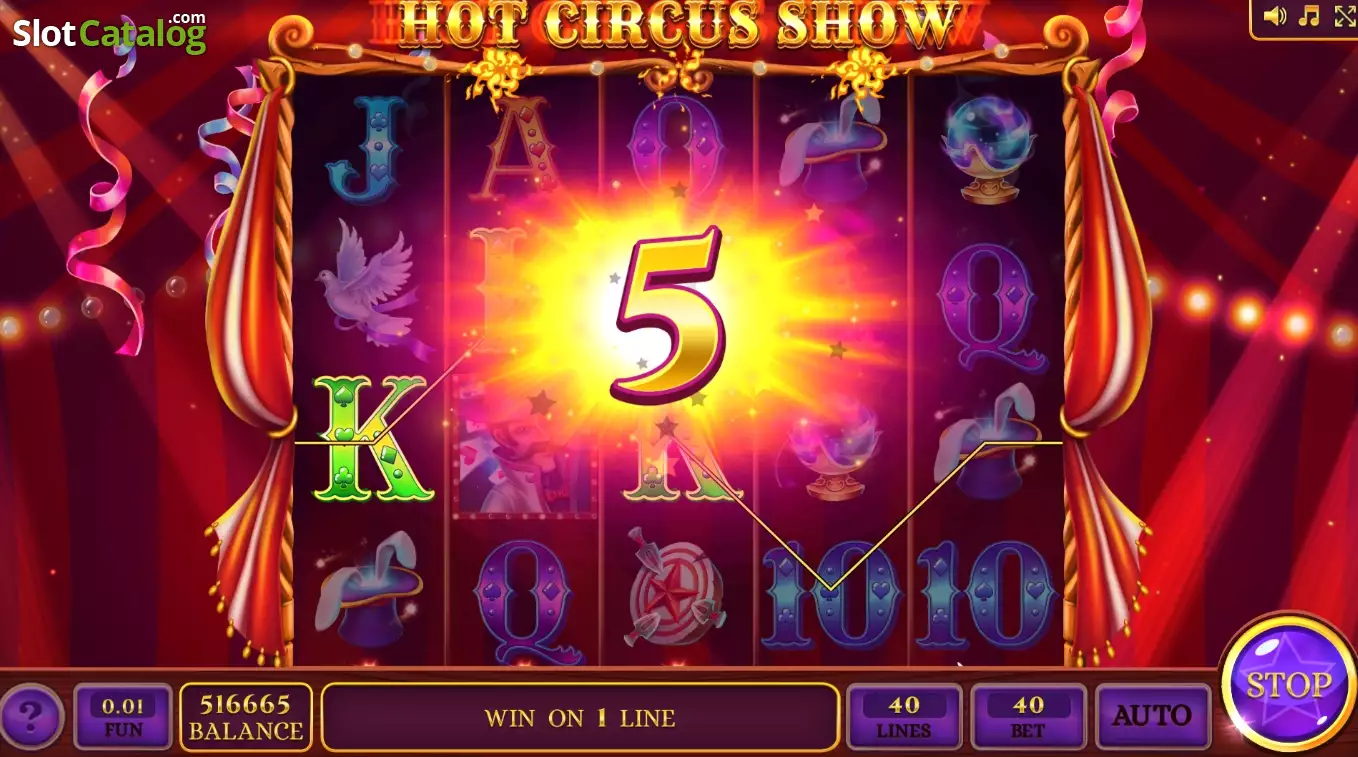The image size is (1358, 757).
Task: Enable AUTO spin mode
Action: click(1152, 716)
